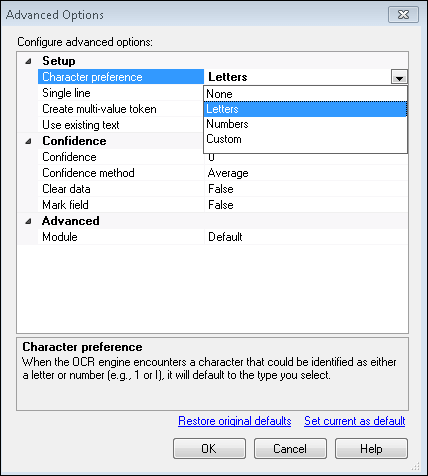Viewport: 428px width, 476px height.
Task: Collapse the Confidence section triangle
Action: [28, 141]
